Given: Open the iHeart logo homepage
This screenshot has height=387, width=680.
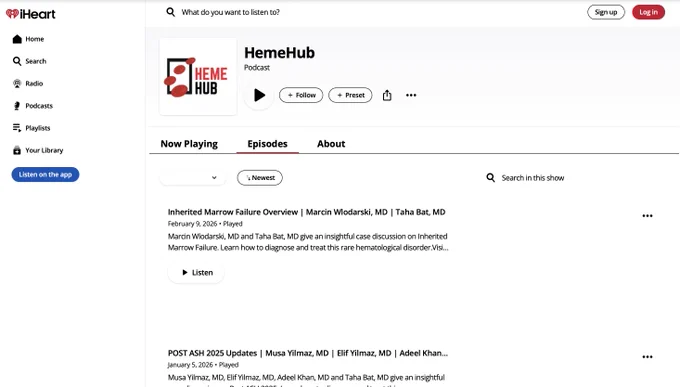Looking at the screenshot, I should pos(31,14).
